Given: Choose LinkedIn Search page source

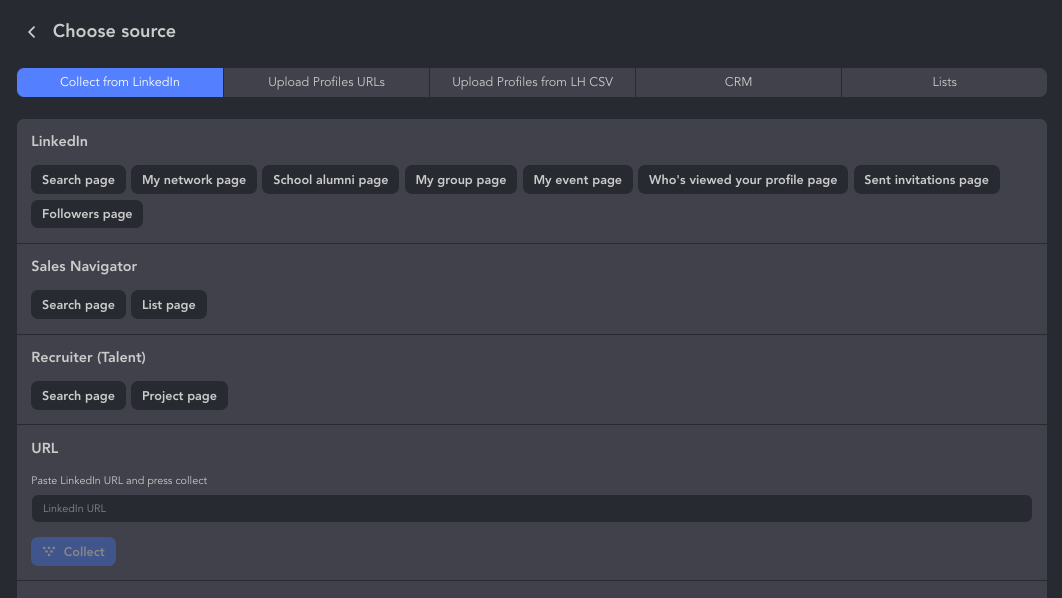Looking at the screenshot, I should click(78, 180).
